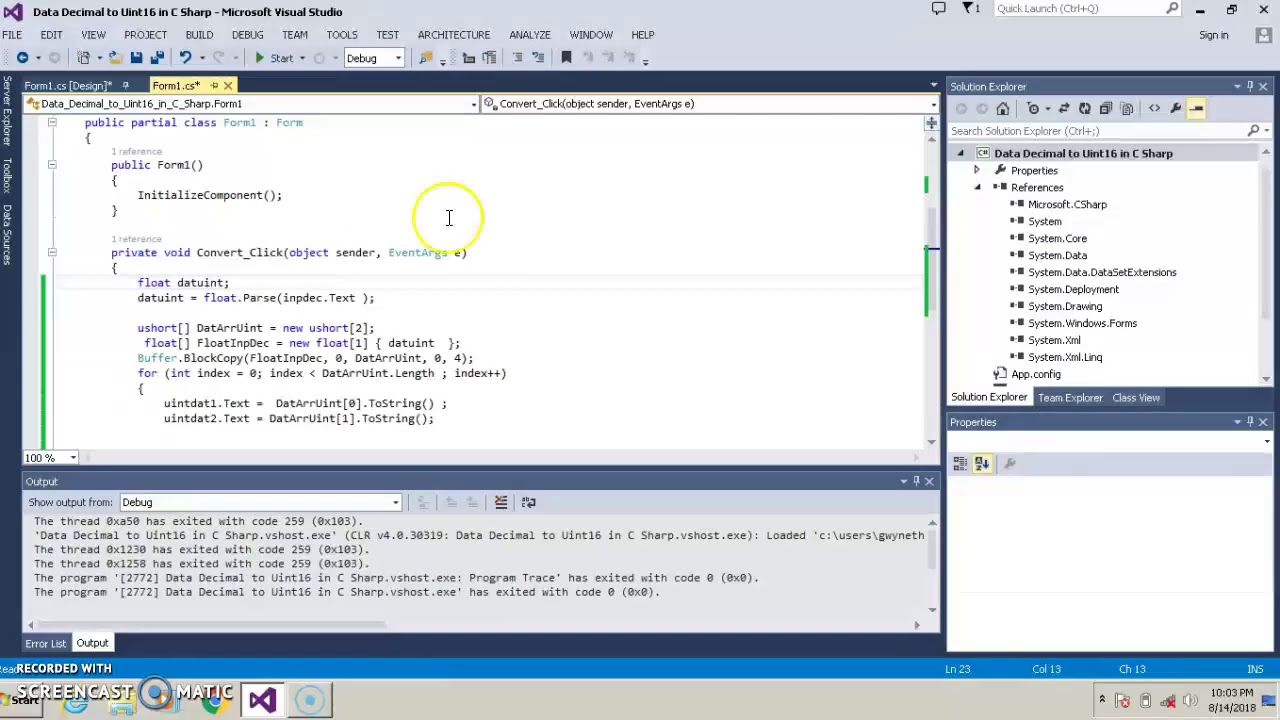The width and height of the screenshot is (1280, 720).
Task: Click Alphabetical sort icon in Properties panel
Action: point(982,463)
